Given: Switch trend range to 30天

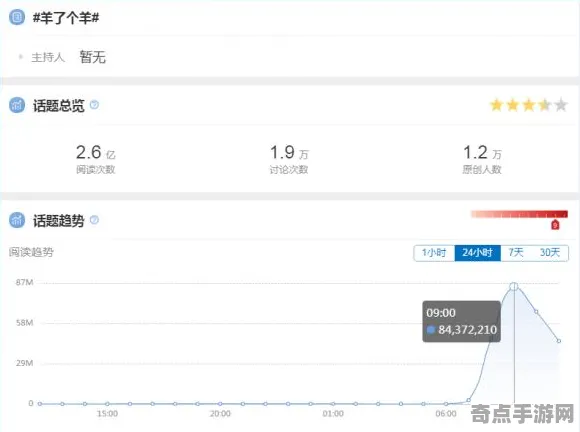Looking at the screenshot, I should tap(550, 253).
